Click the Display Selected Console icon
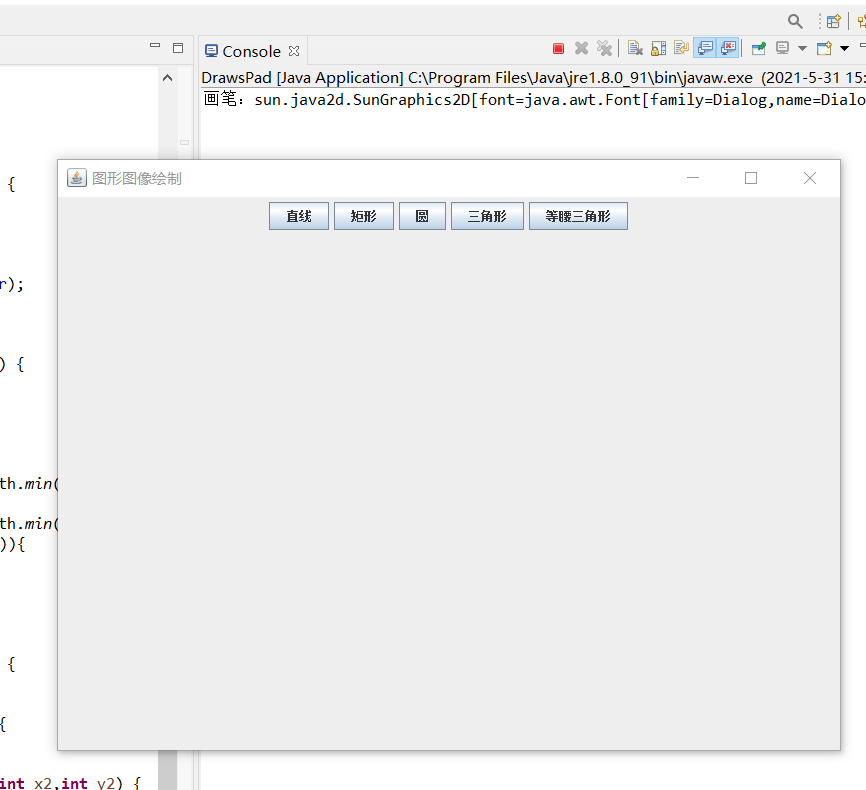This screenshot has width=866, height=790. [x=782, y=49]
